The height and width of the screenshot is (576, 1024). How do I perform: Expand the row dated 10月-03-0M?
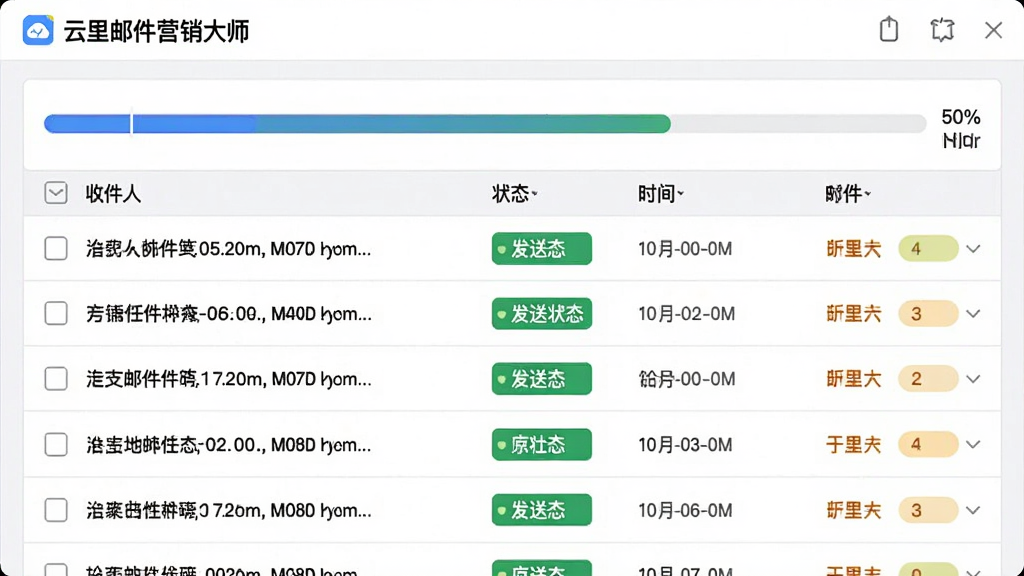[973, 445]
